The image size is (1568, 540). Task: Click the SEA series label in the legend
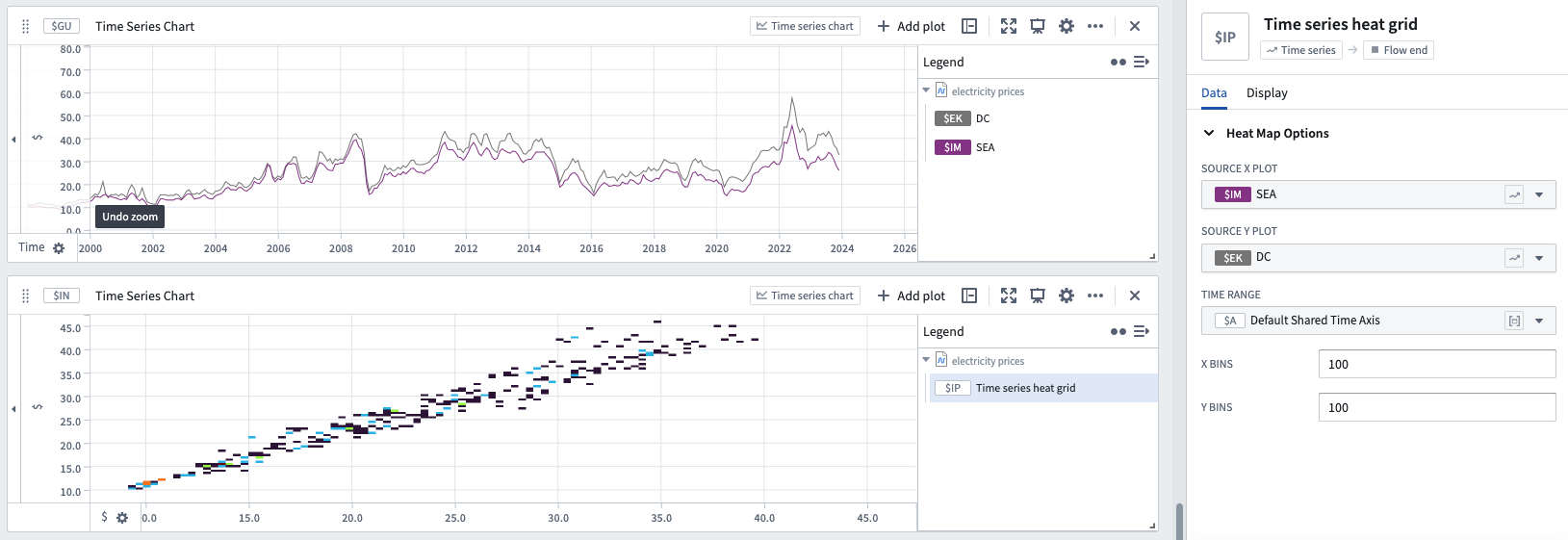986,147
